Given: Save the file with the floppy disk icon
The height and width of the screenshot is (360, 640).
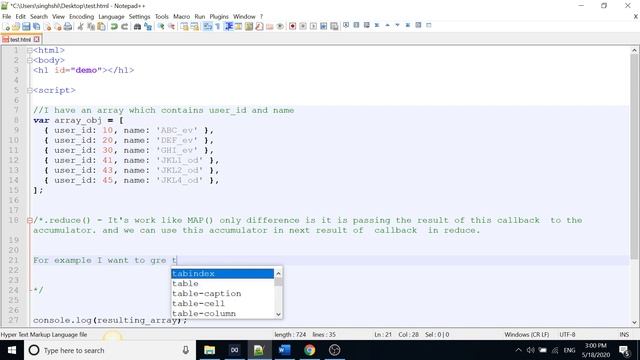Looking at the screenshot, I should tap(26, 27).
